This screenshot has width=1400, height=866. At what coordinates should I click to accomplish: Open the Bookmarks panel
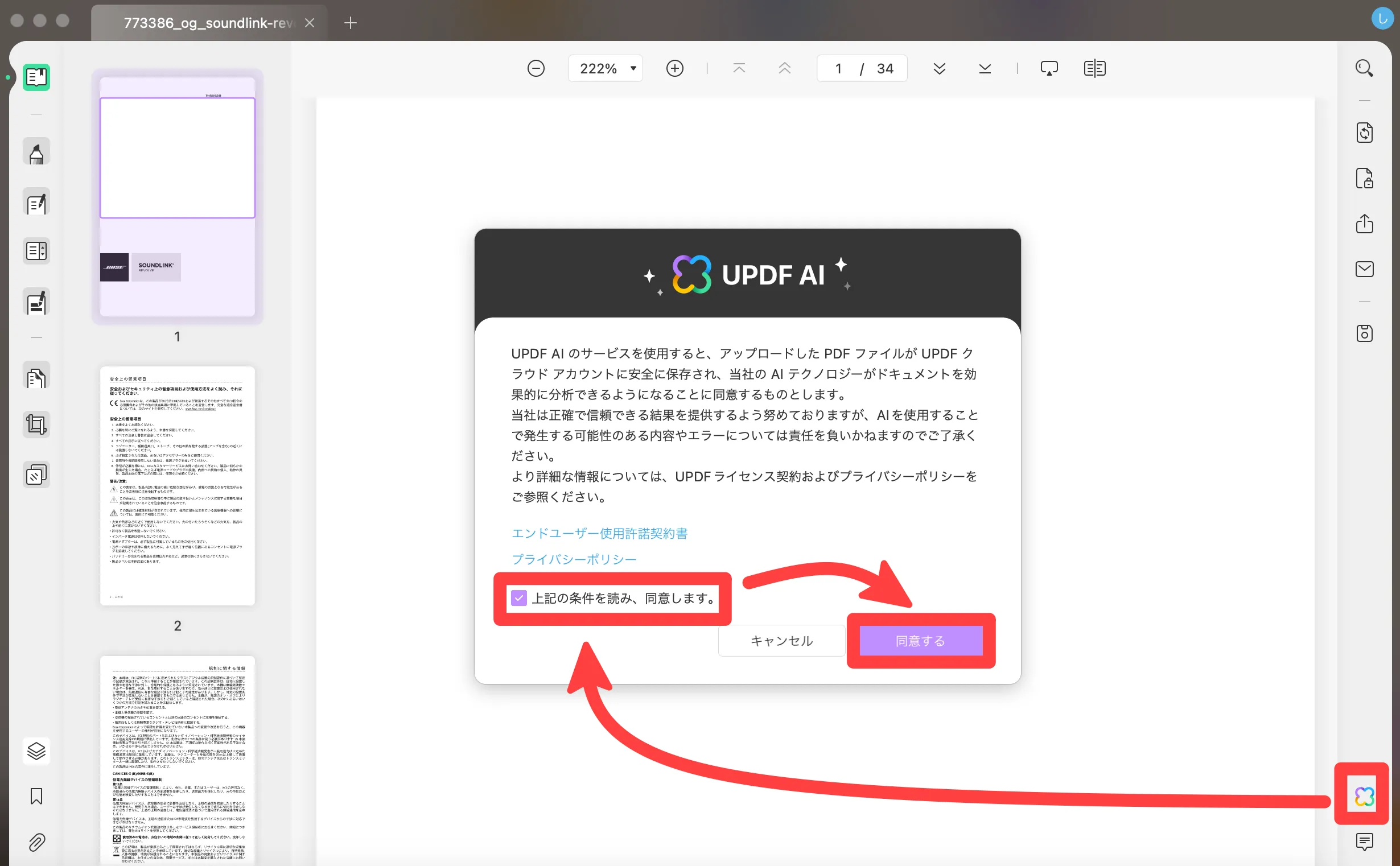36,796
